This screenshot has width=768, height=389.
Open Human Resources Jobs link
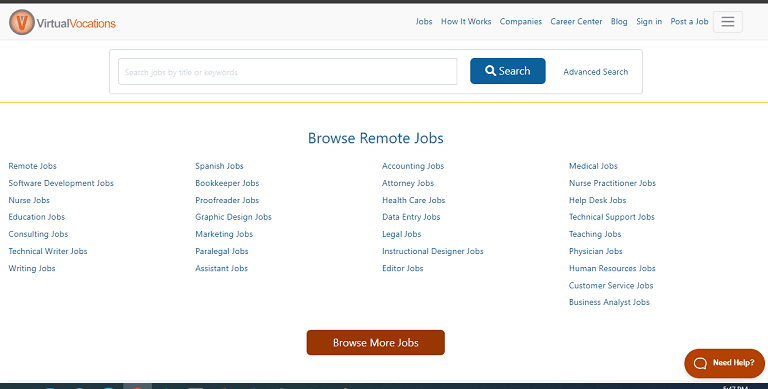pyautogui.click(x=612, y=268)
